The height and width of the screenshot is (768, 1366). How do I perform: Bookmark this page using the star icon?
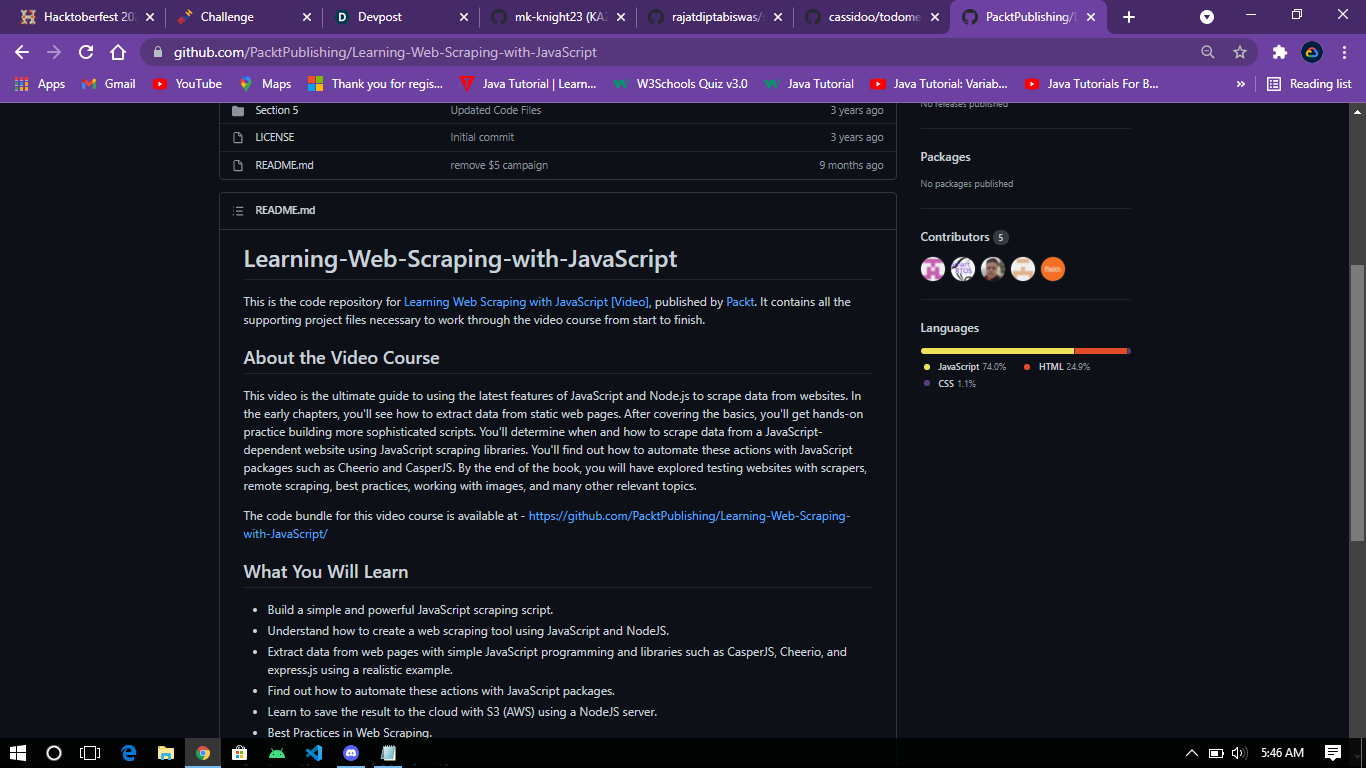click(x=1239, y=52)
